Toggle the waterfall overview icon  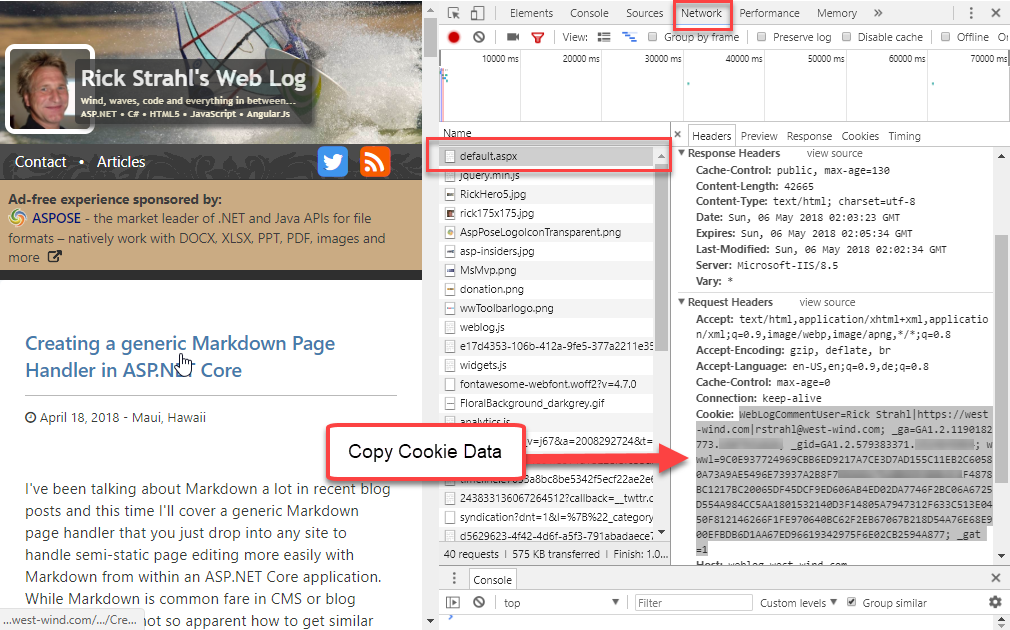coord(629,37)
